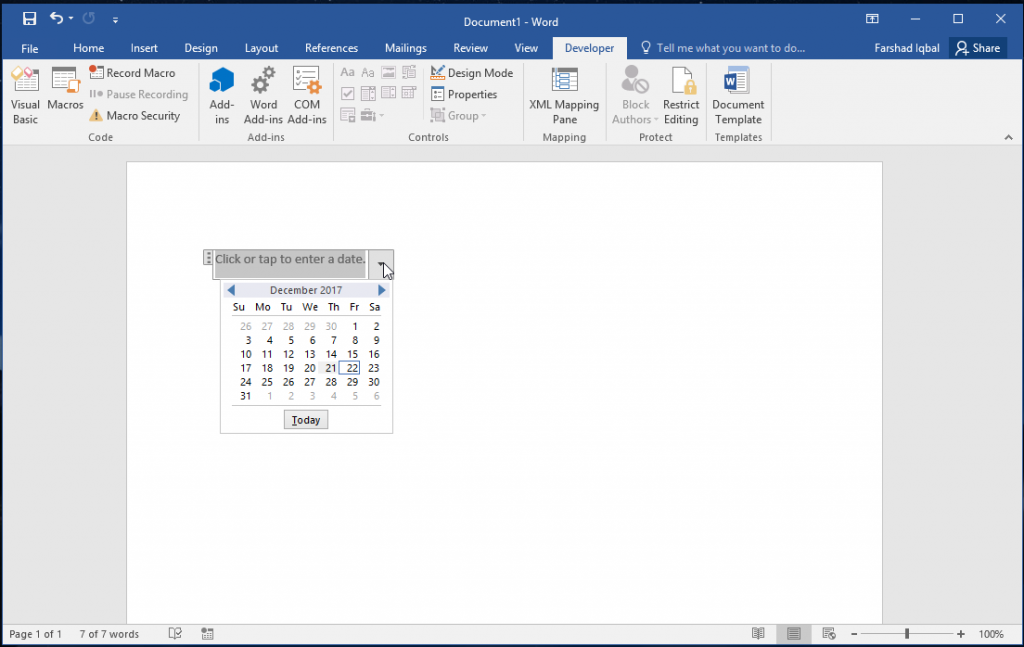
Task: Start Record Macro
Action: tap(135, 72)
